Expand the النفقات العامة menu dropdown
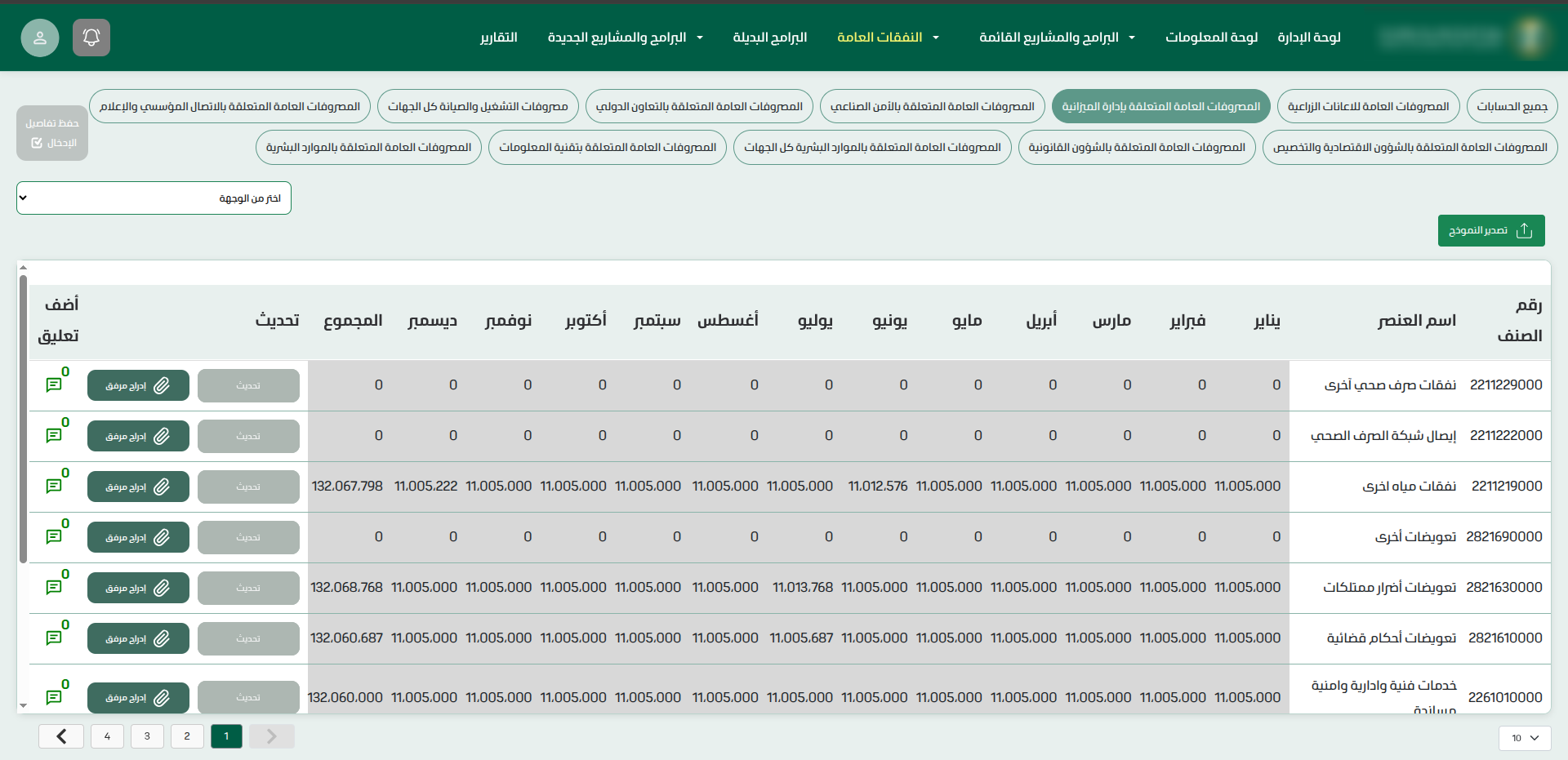 click(x=888, y=38)
